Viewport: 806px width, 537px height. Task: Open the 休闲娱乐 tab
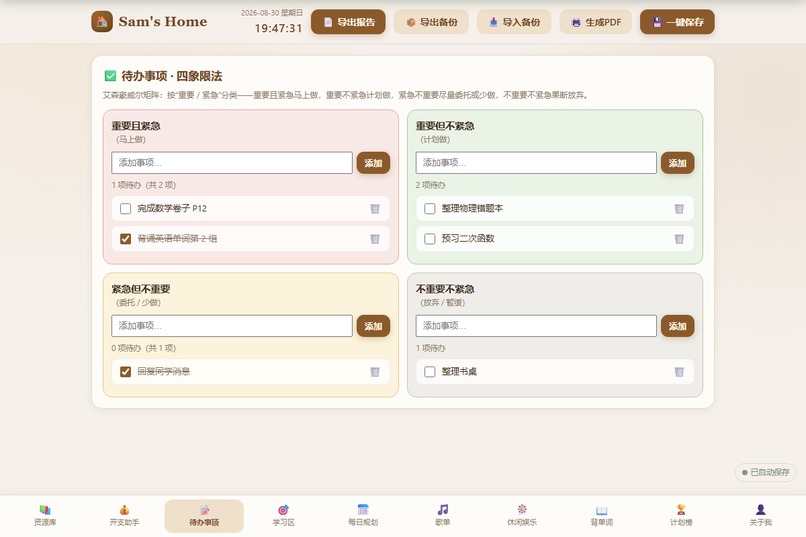click(522, 516)
